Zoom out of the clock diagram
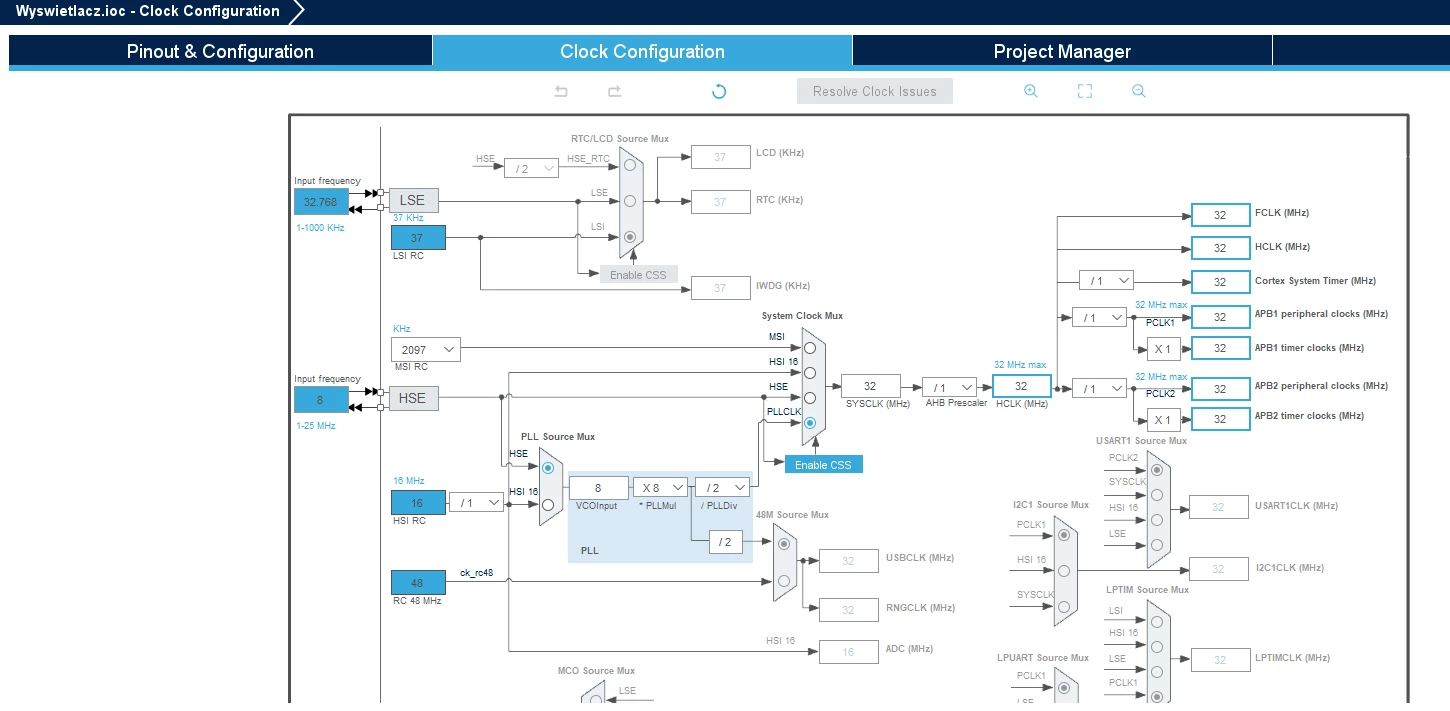 1138,91
